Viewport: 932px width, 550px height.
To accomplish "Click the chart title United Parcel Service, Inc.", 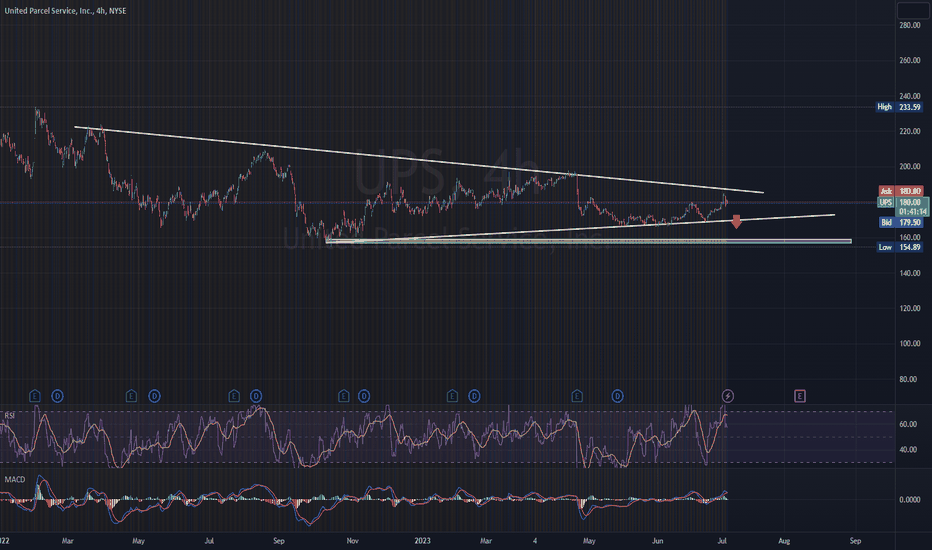I will click(48, 11).
